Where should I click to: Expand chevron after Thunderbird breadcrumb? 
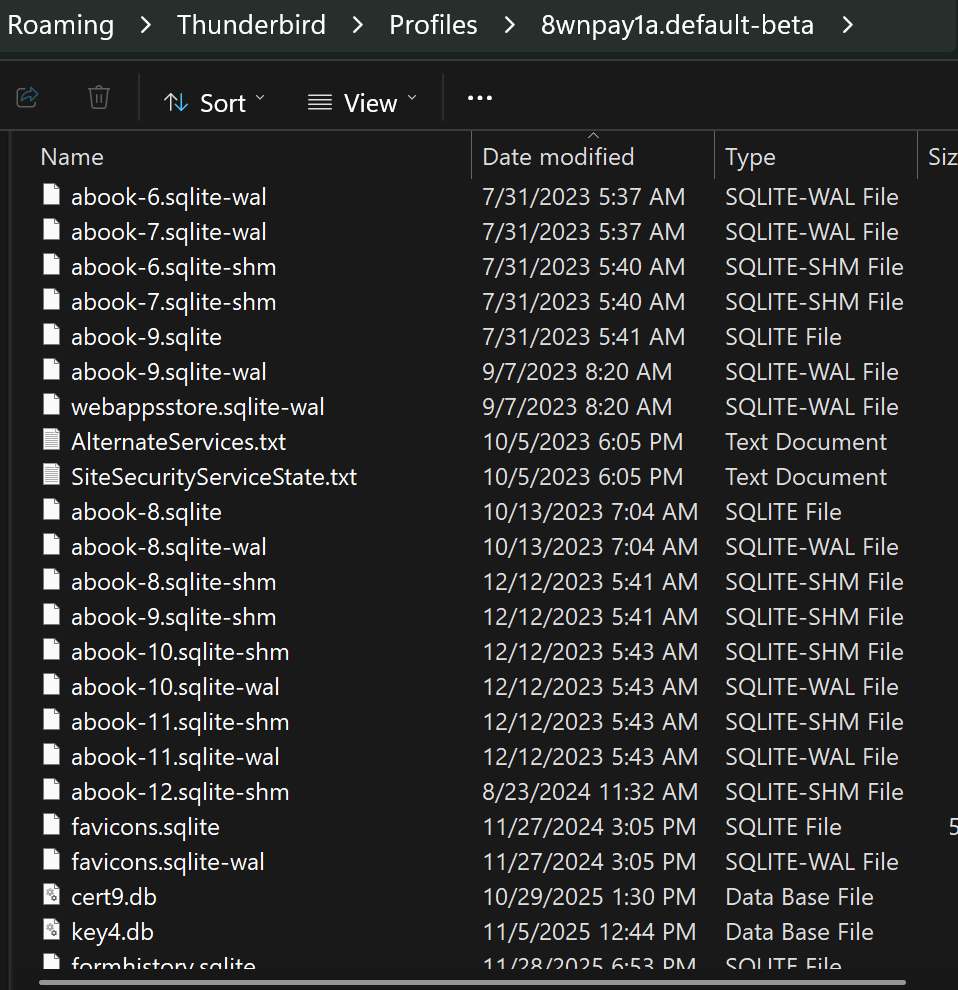(357, 25)
